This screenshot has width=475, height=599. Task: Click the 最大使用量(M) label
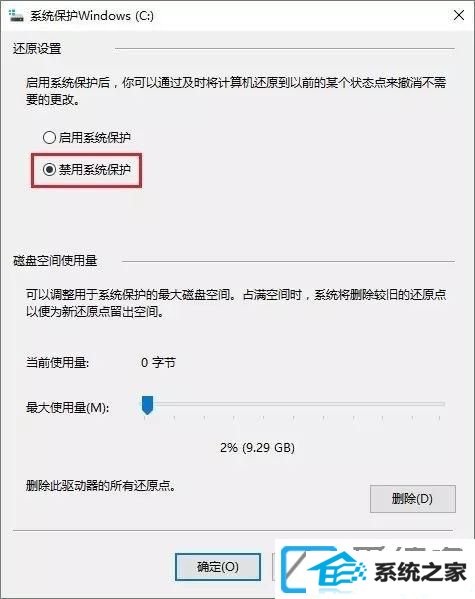67,407
